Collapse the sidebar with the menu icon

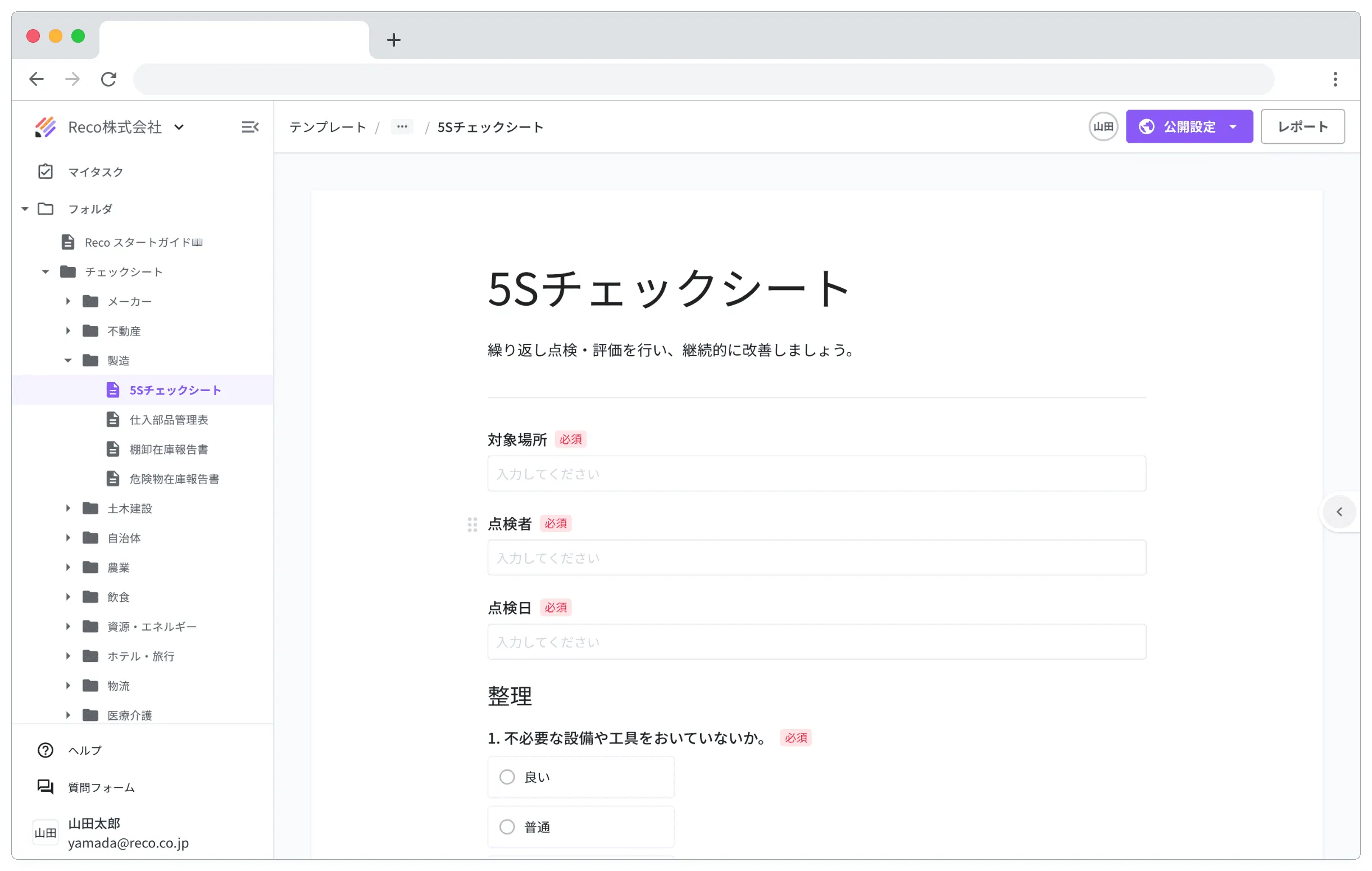(x=249, y=126)
